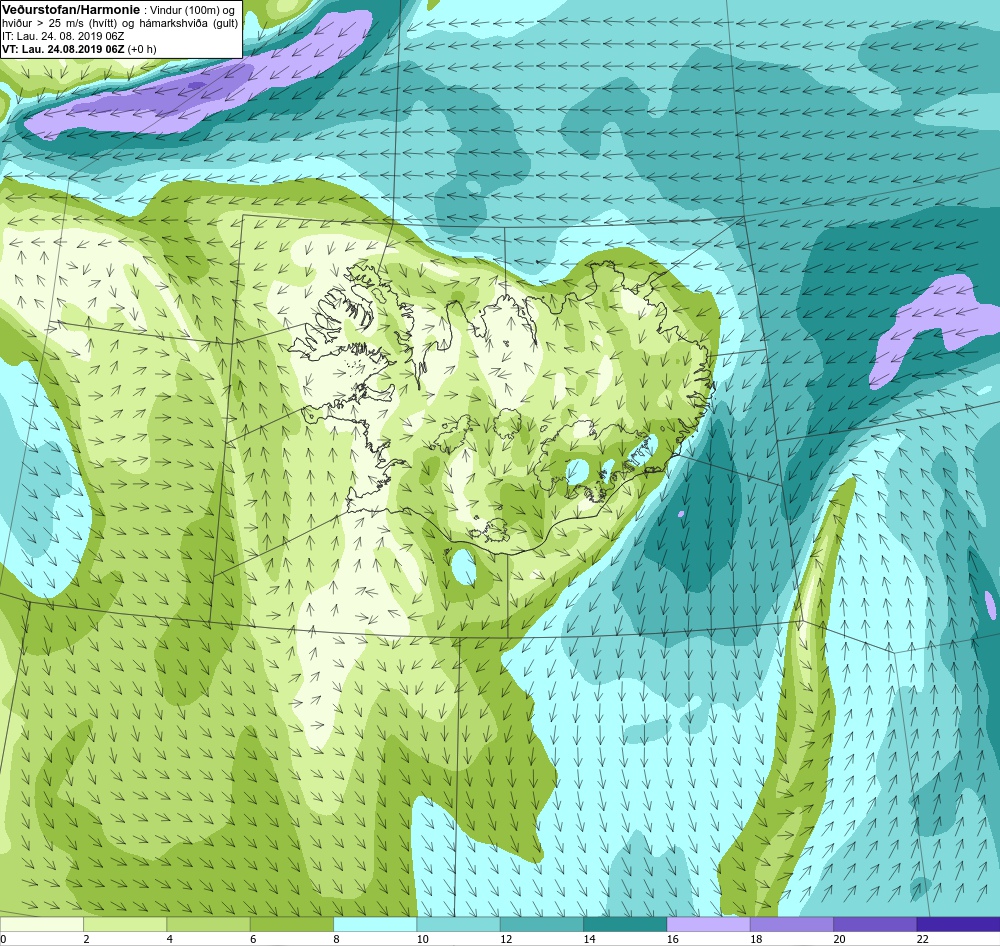Viewport: 1000px width, 946px height.
Task: Click the legend scale value '12'
Action: (x=506, y=938)
